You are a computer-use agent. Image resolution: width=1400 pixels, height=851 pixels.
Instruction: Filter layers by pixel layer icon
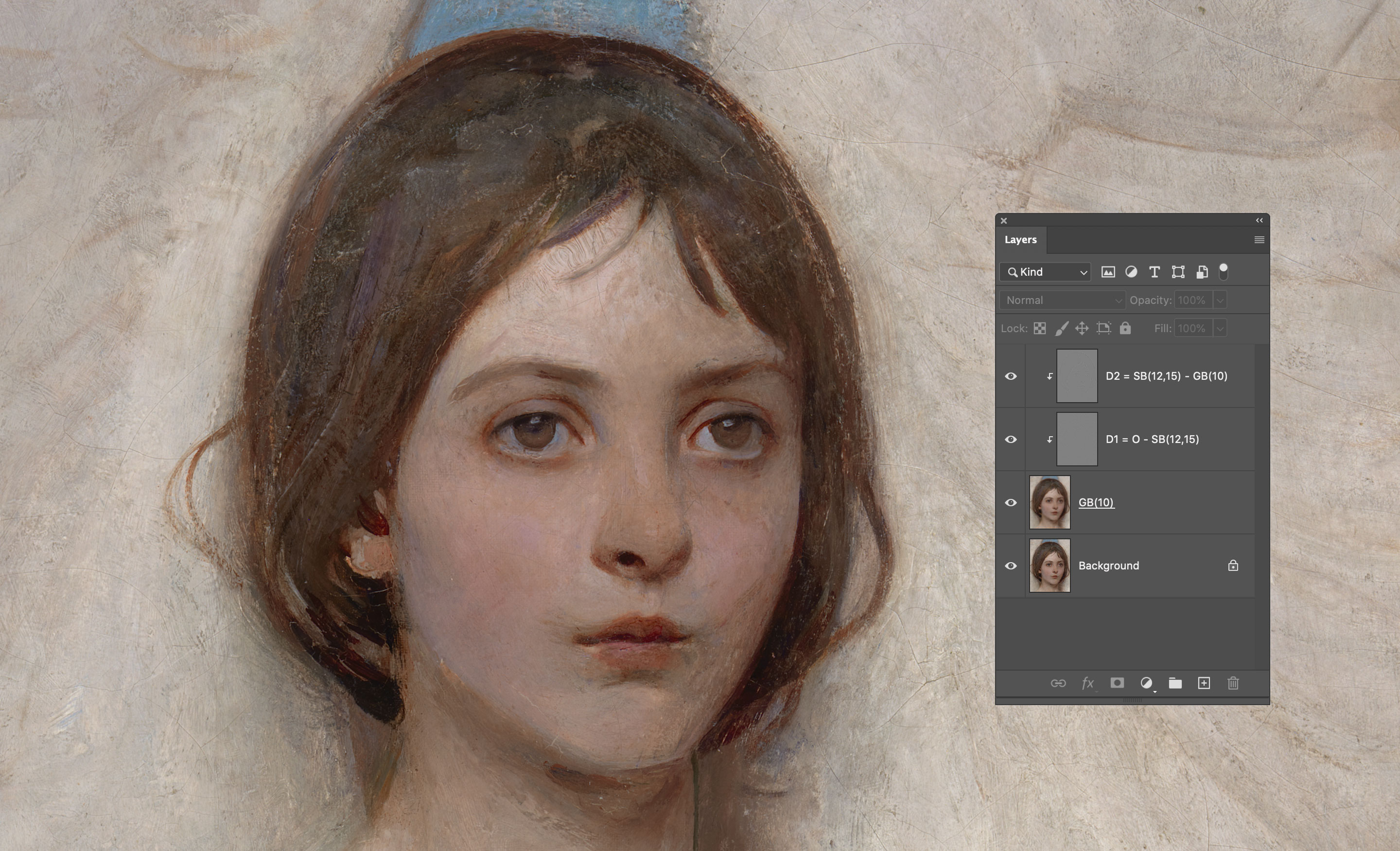1107,272
